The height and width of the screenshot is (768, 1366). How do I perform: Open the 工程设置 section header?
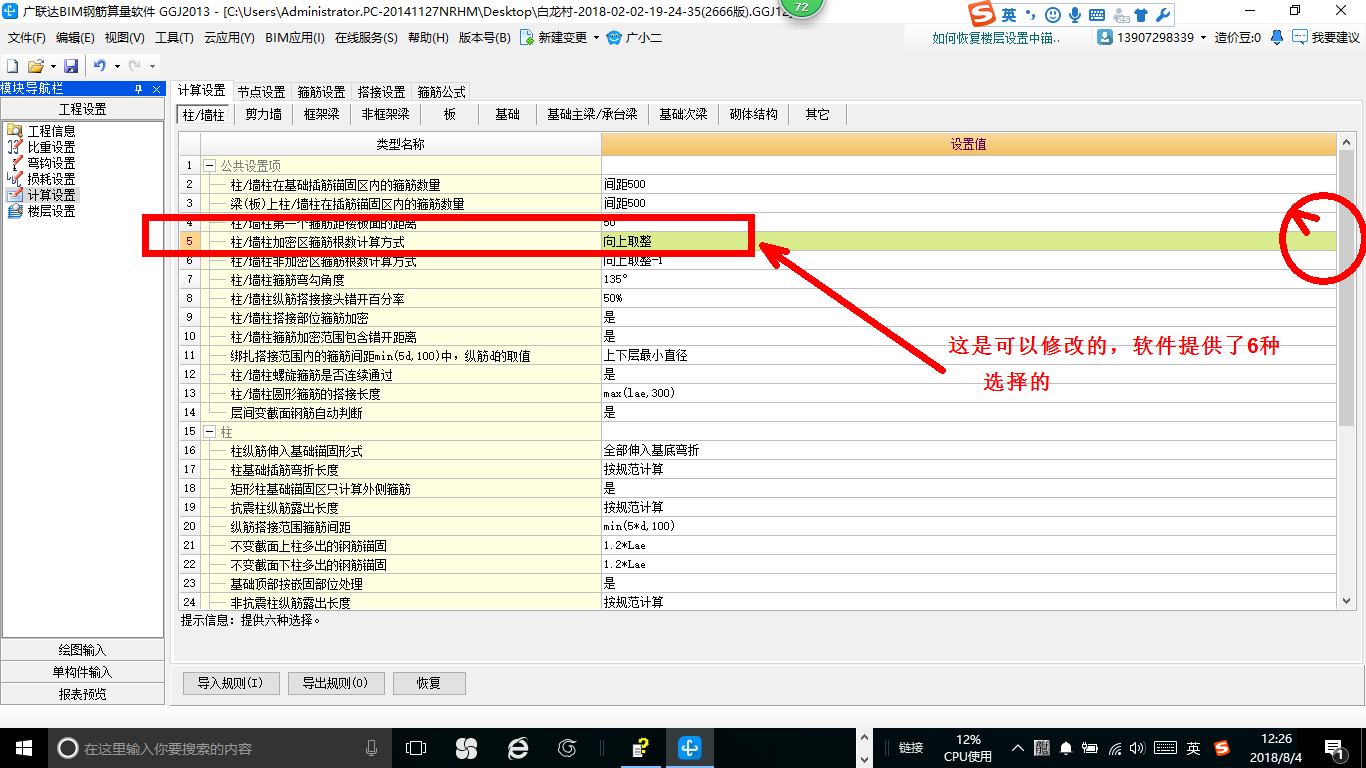point(82,109)
